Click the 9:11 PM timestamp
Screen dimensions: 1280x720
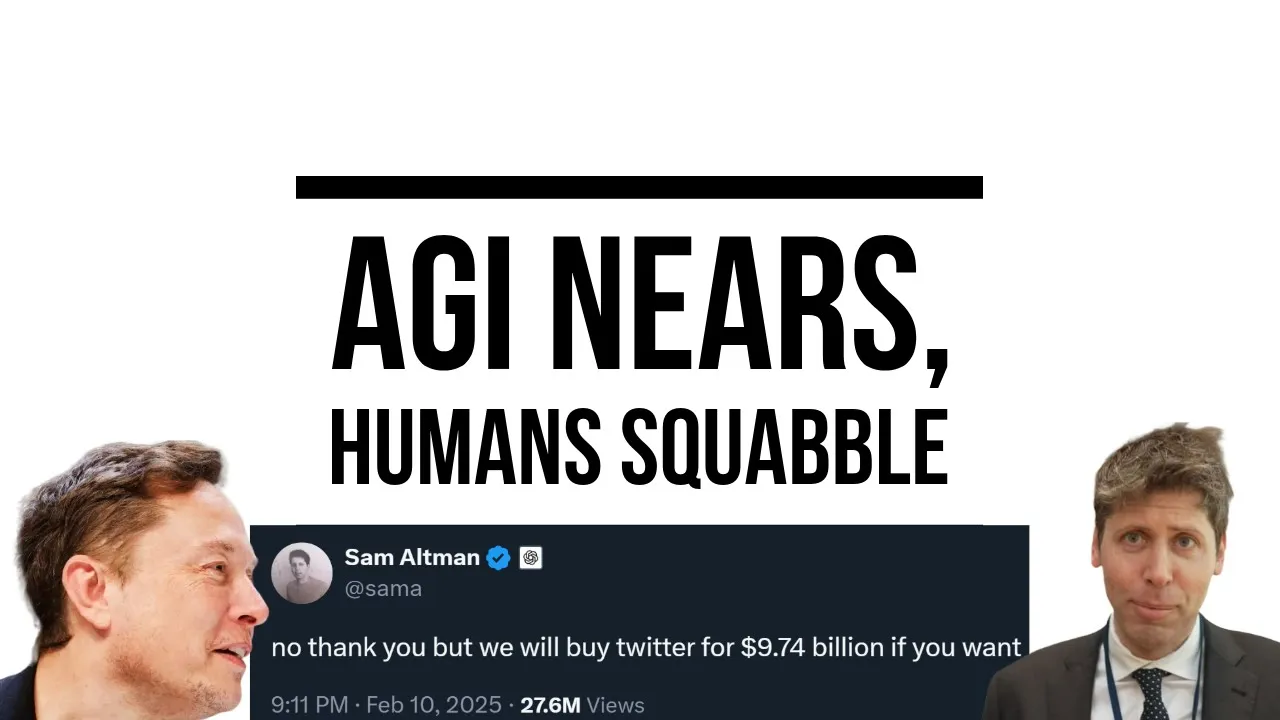click(x=309, y=705)
